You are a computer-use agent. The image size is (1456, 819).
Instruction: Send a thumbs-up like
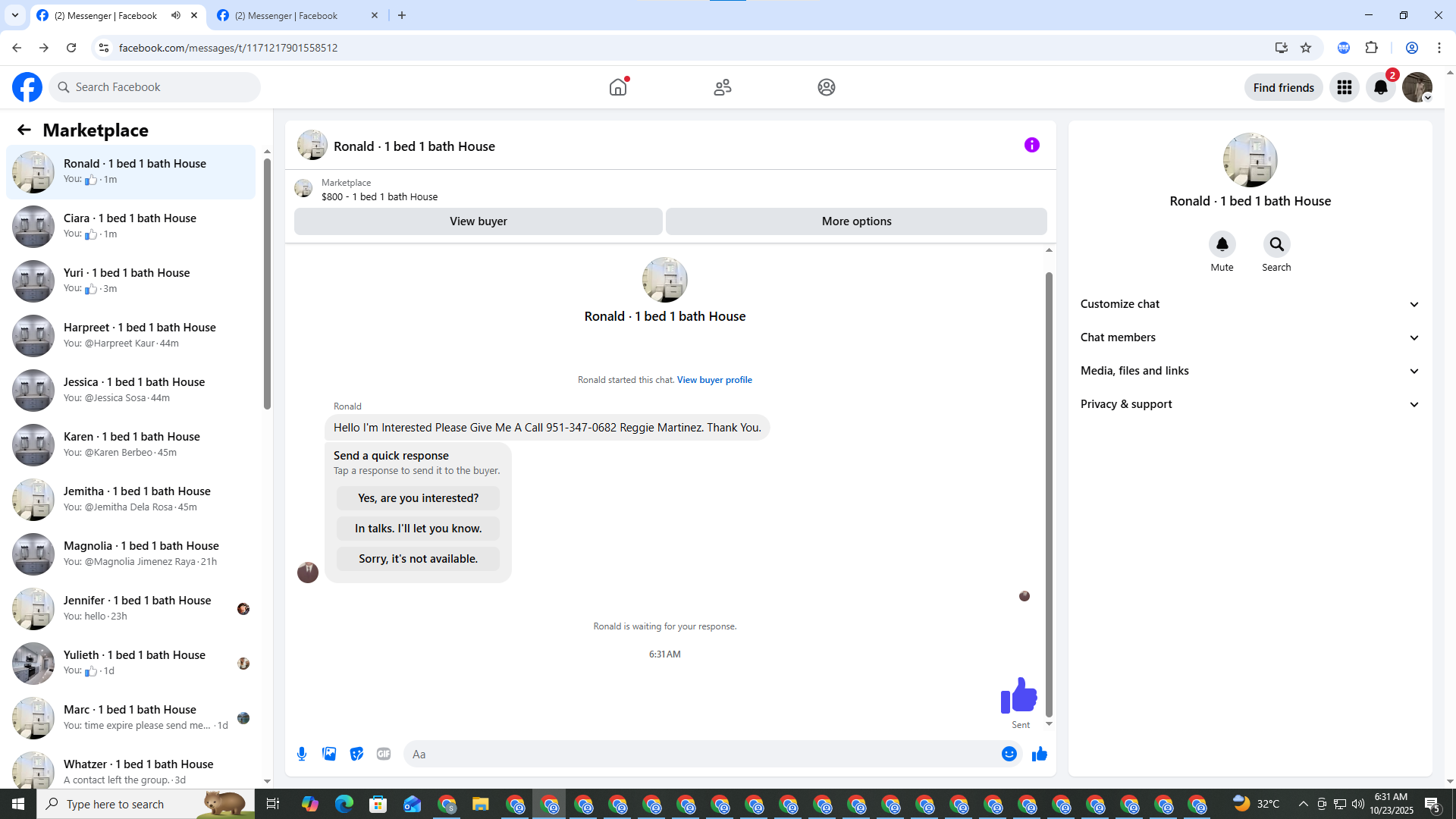click(x=1039, y=754)
